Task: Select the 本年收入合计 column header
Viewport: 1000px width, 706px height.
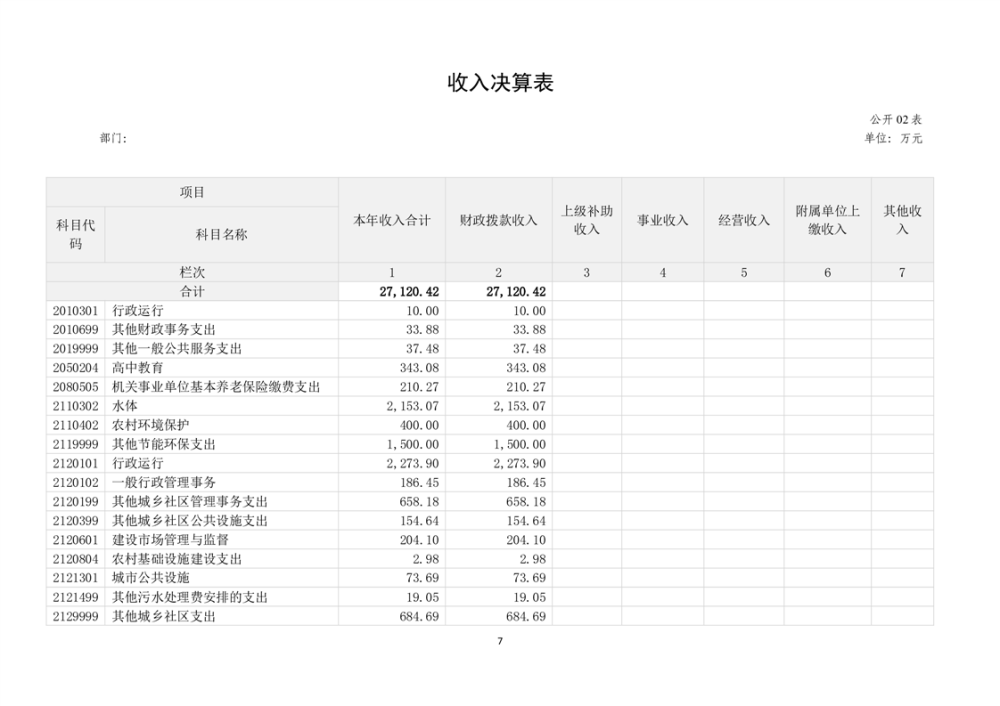Action: pos(392,220)
